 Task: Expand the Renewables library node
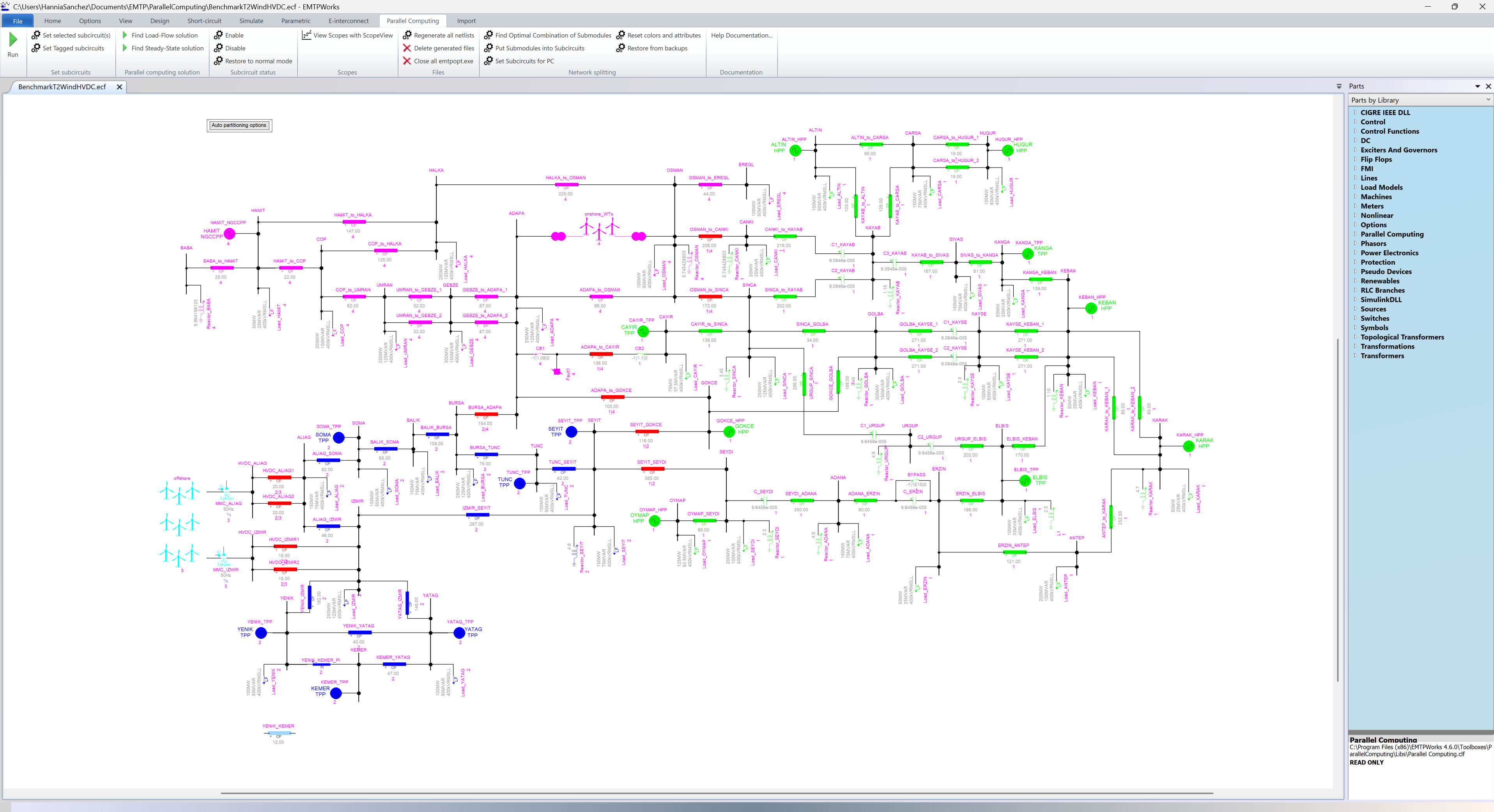[1355, 281]
